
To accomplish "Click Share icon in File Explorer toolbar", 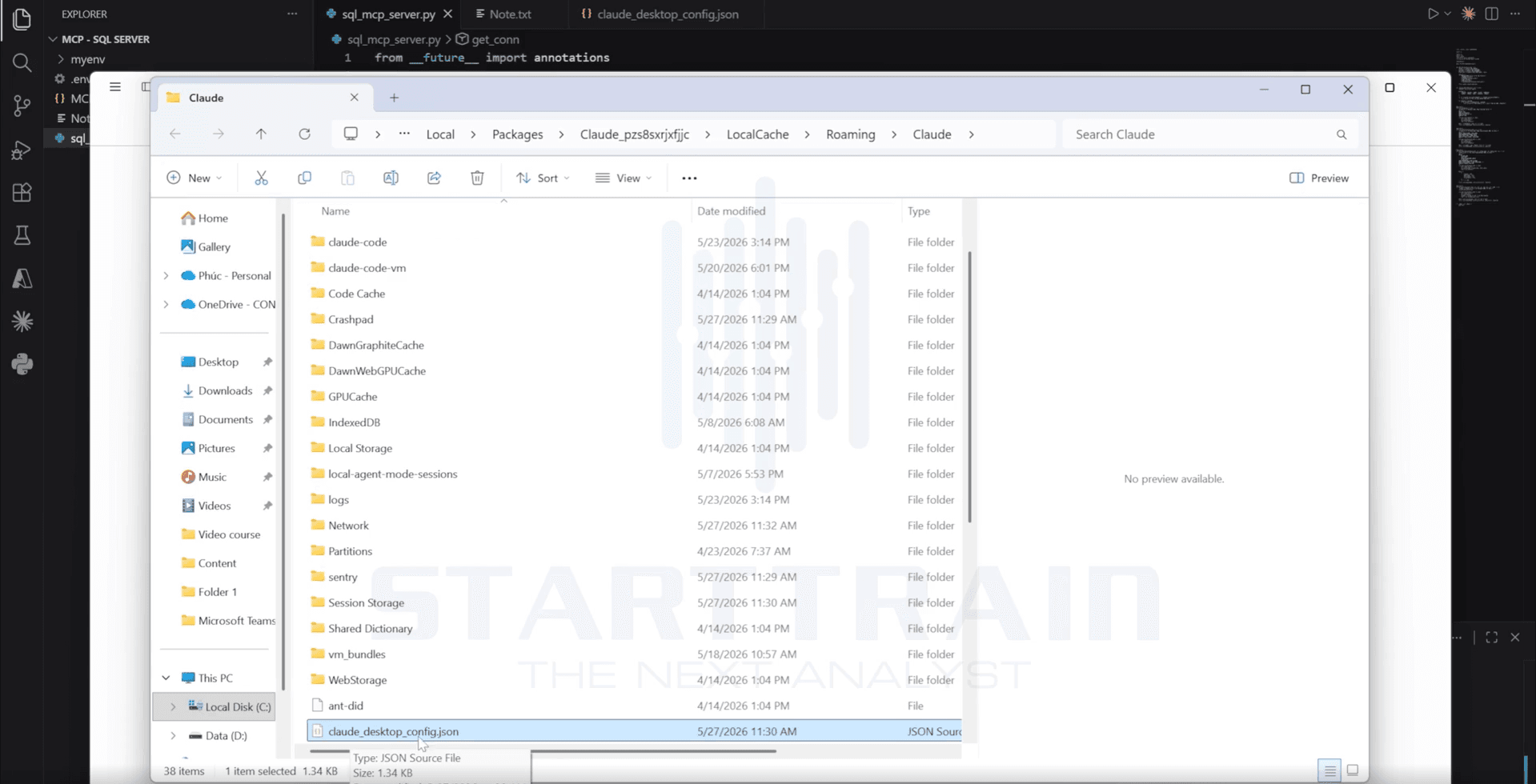I will click(434, 178).
